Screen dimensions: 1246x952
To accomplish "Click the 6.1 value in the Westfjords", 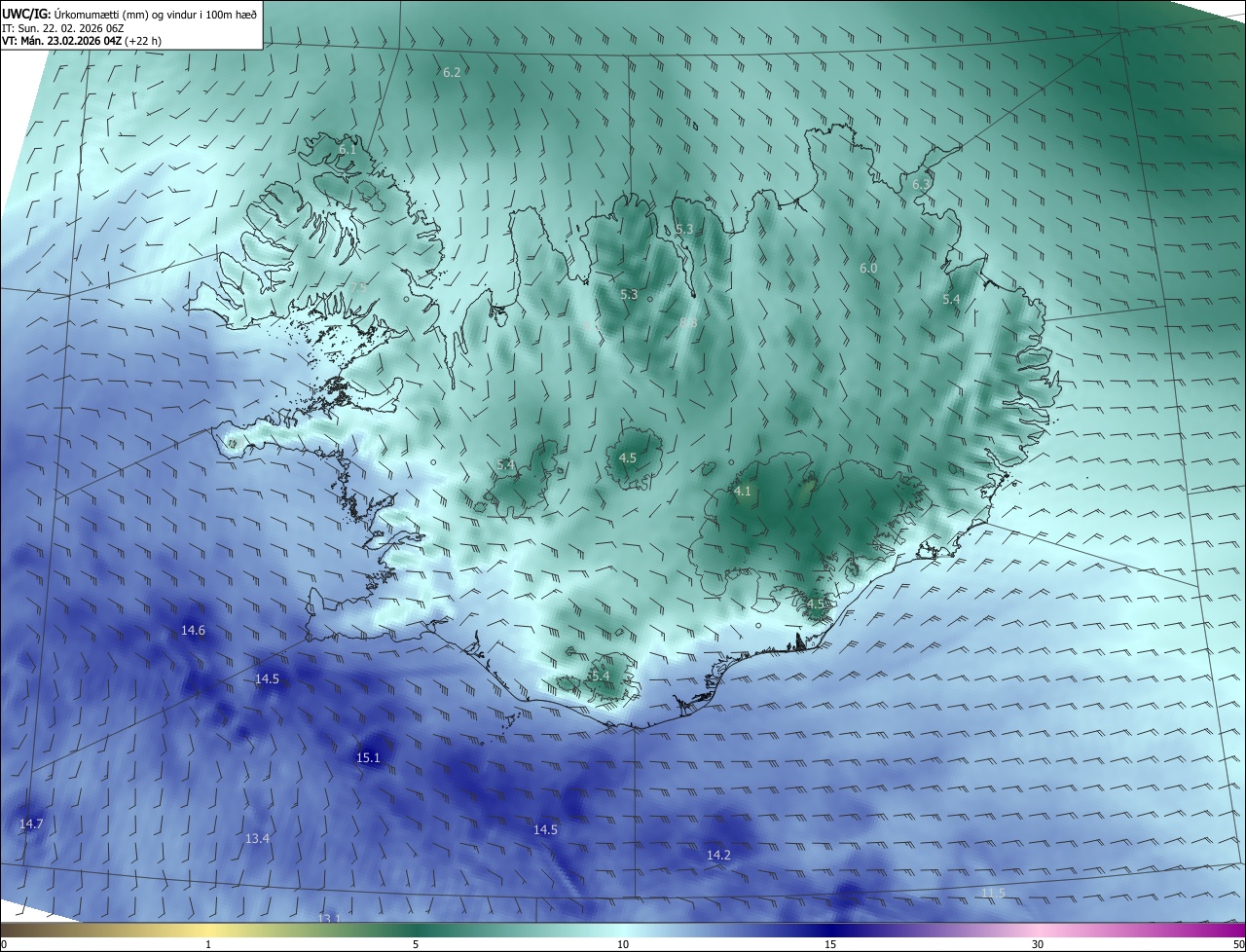I will [x=348, y=150].
